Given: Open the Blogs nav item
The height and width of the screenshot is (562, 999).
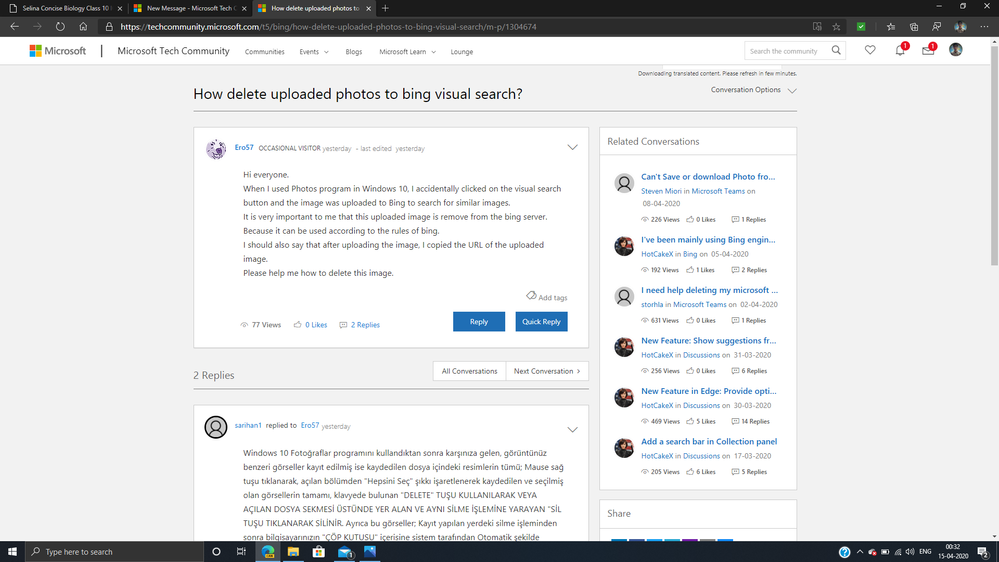Looking at the screenshot, I should pos(354,52).
